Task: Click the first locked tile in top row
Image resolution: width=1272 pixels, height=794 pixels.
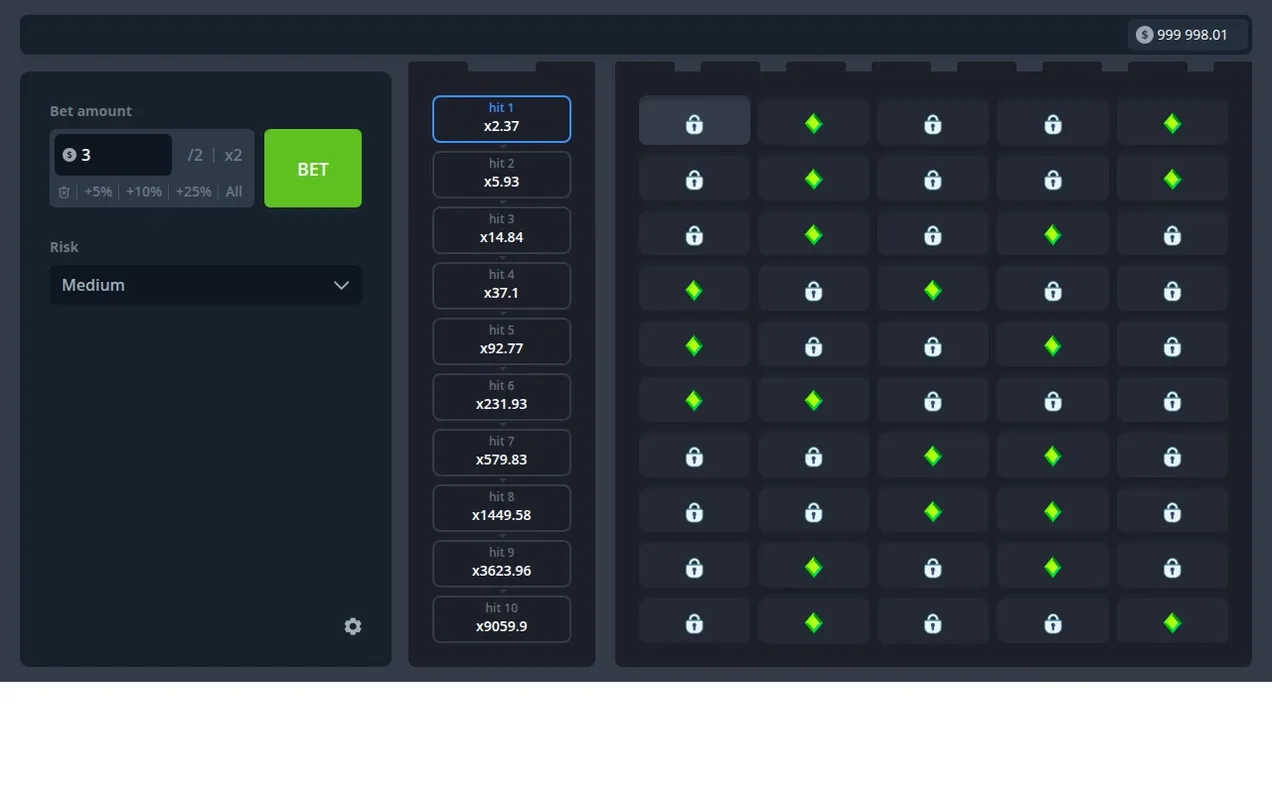Action: 694,120
